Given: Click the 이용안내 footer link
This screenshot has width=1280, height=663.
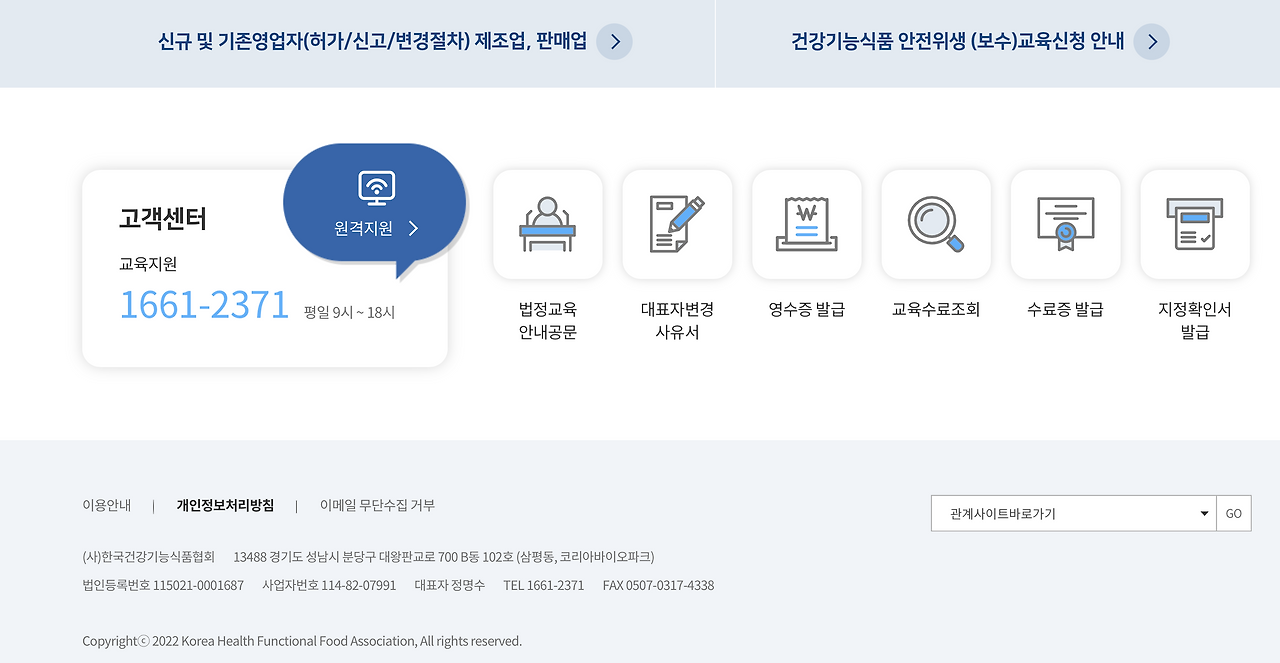Looking at the screenshot, I should point(106,505).
